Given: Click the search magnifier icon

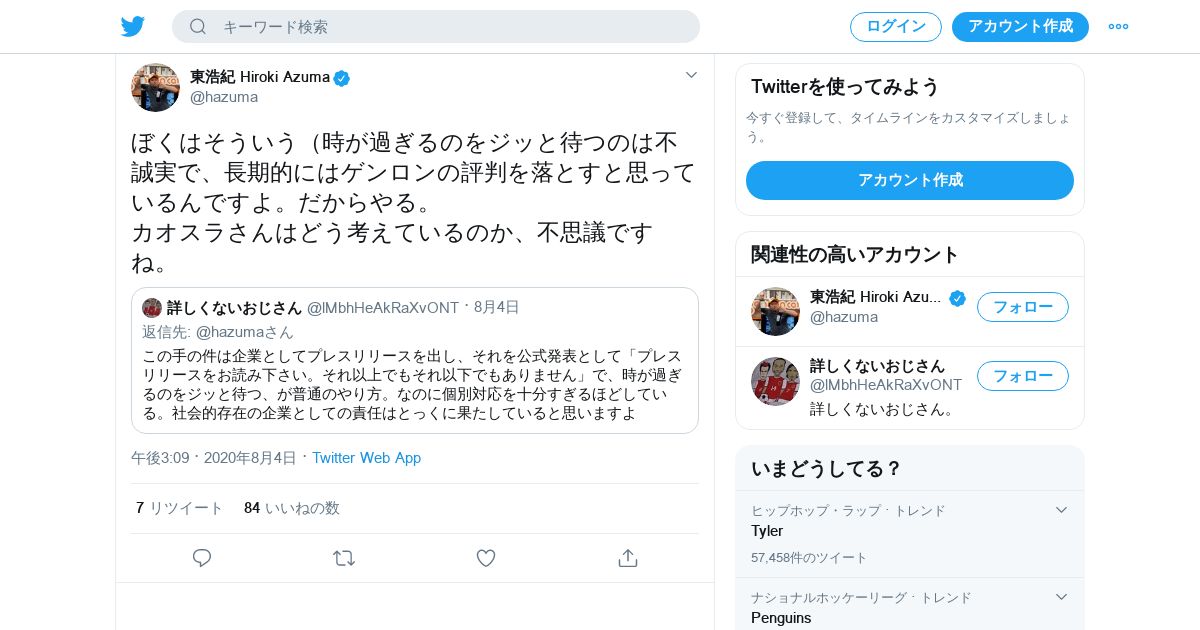Looking at the screenshot, I should tap(198, 27).
